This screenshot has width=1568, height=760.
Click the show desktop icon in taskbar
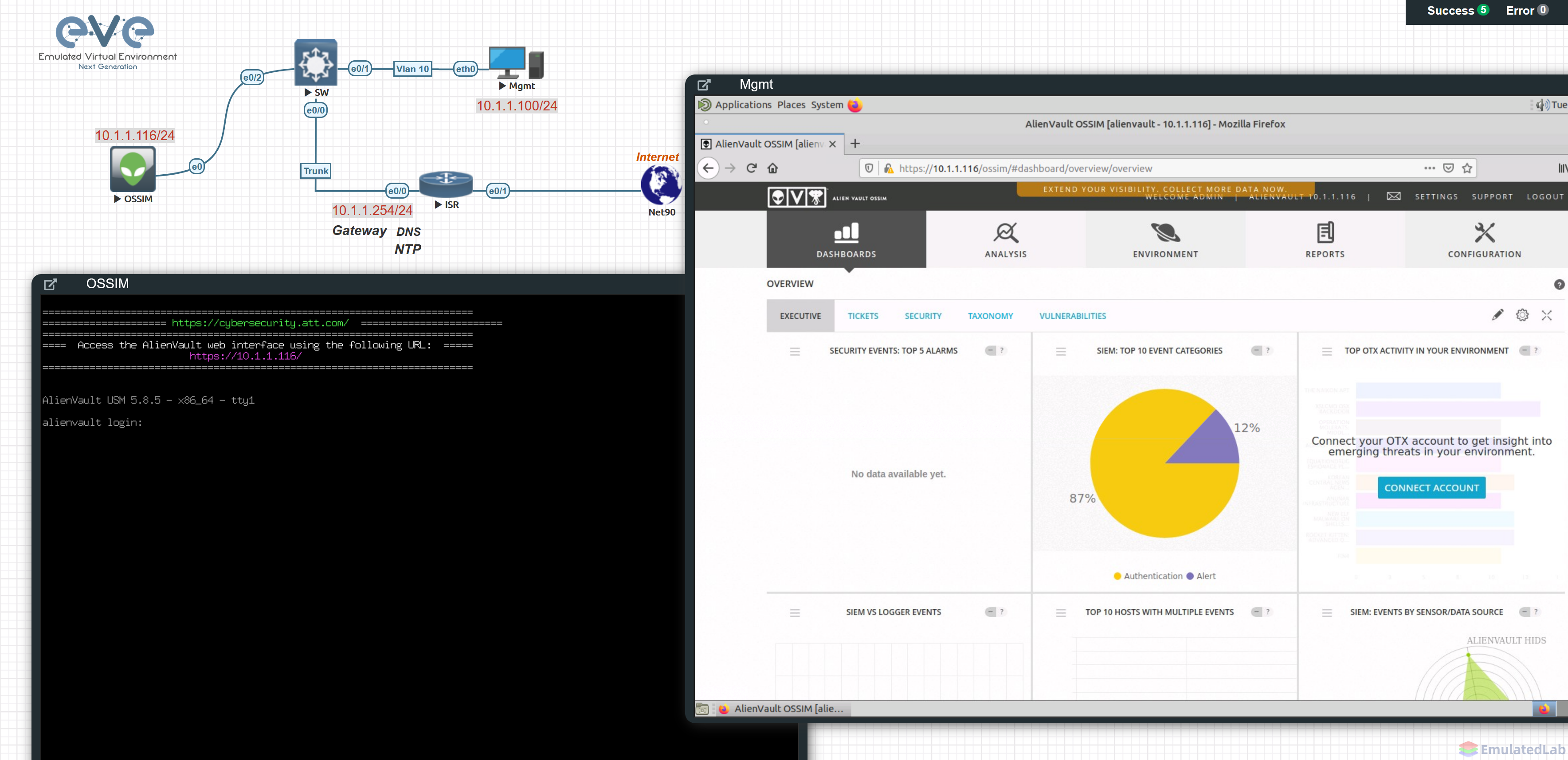(702, 709)
